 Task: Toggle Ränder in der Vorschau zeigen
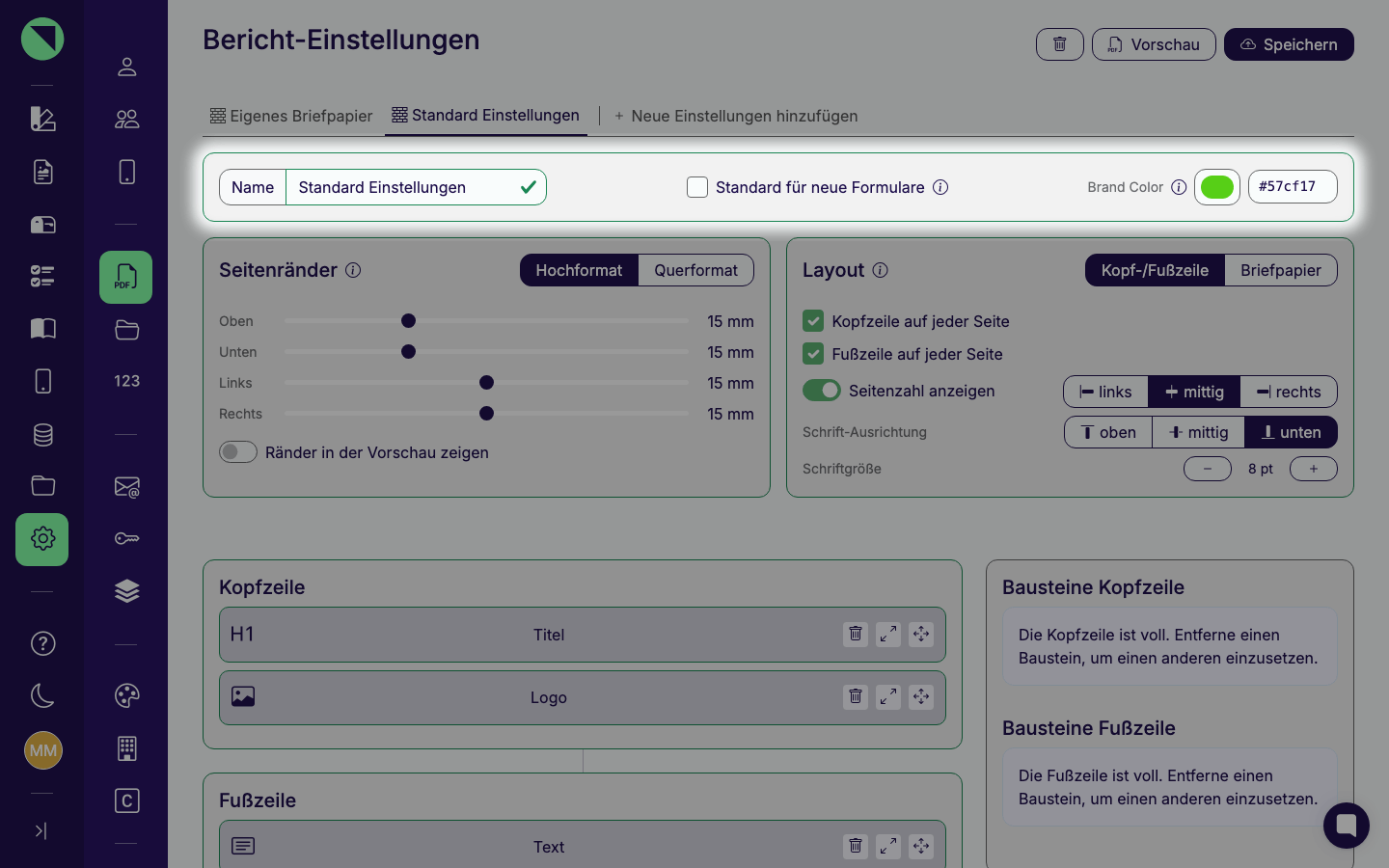point(238,452)
